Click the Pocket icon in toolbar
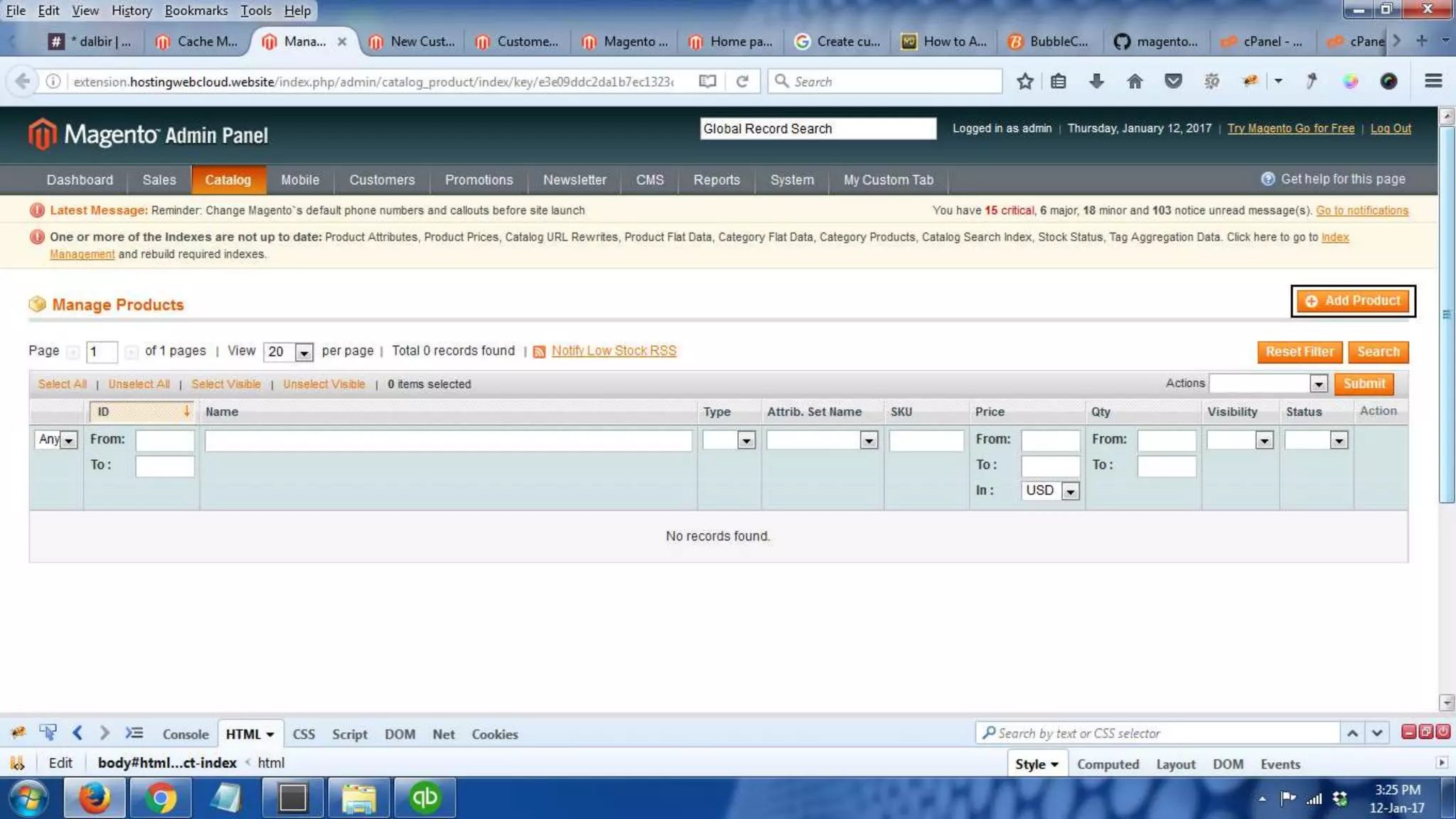 click(1173, 81)
